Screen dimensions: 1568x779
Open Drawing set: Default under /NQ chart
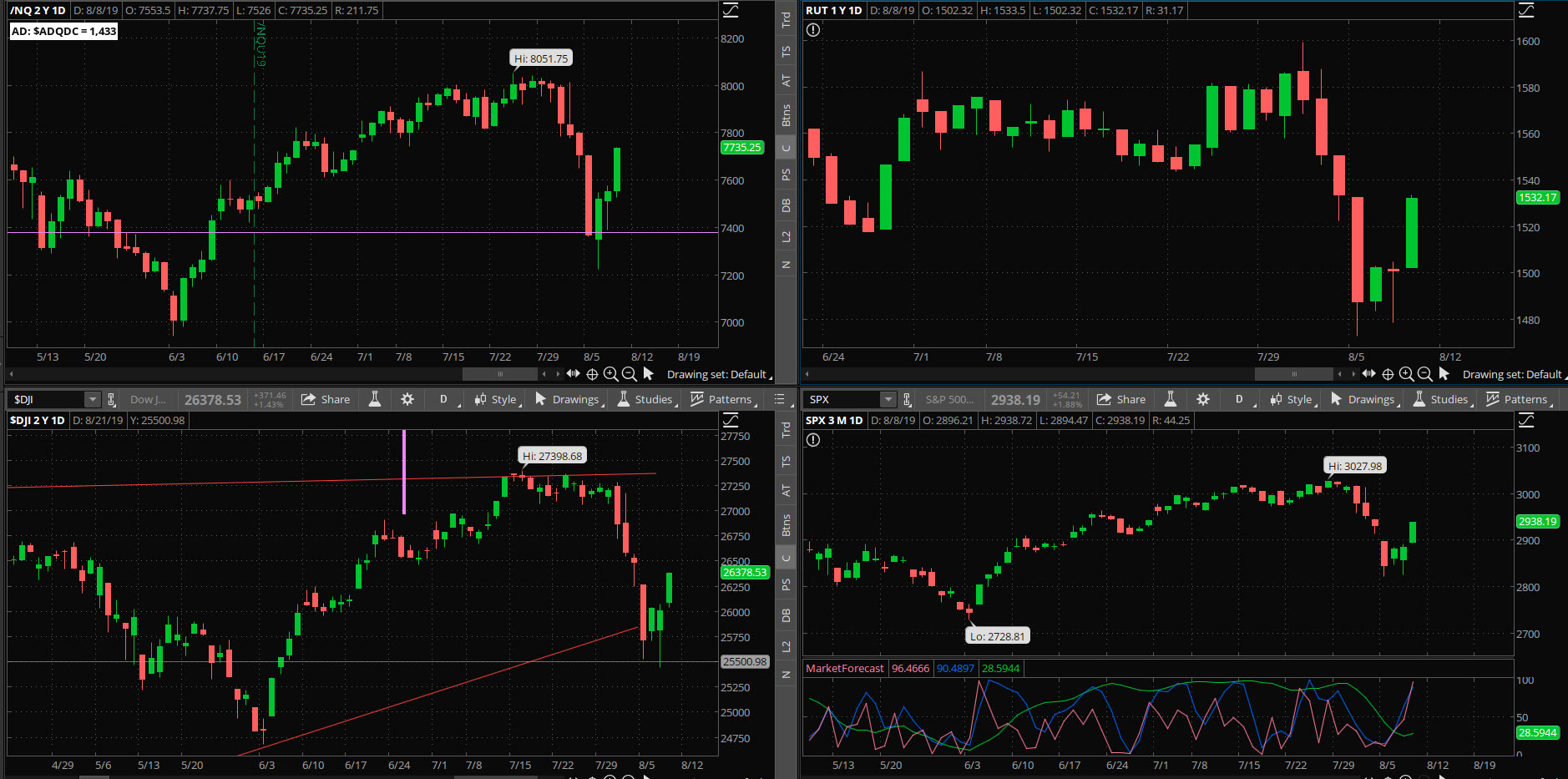(719, 374)
